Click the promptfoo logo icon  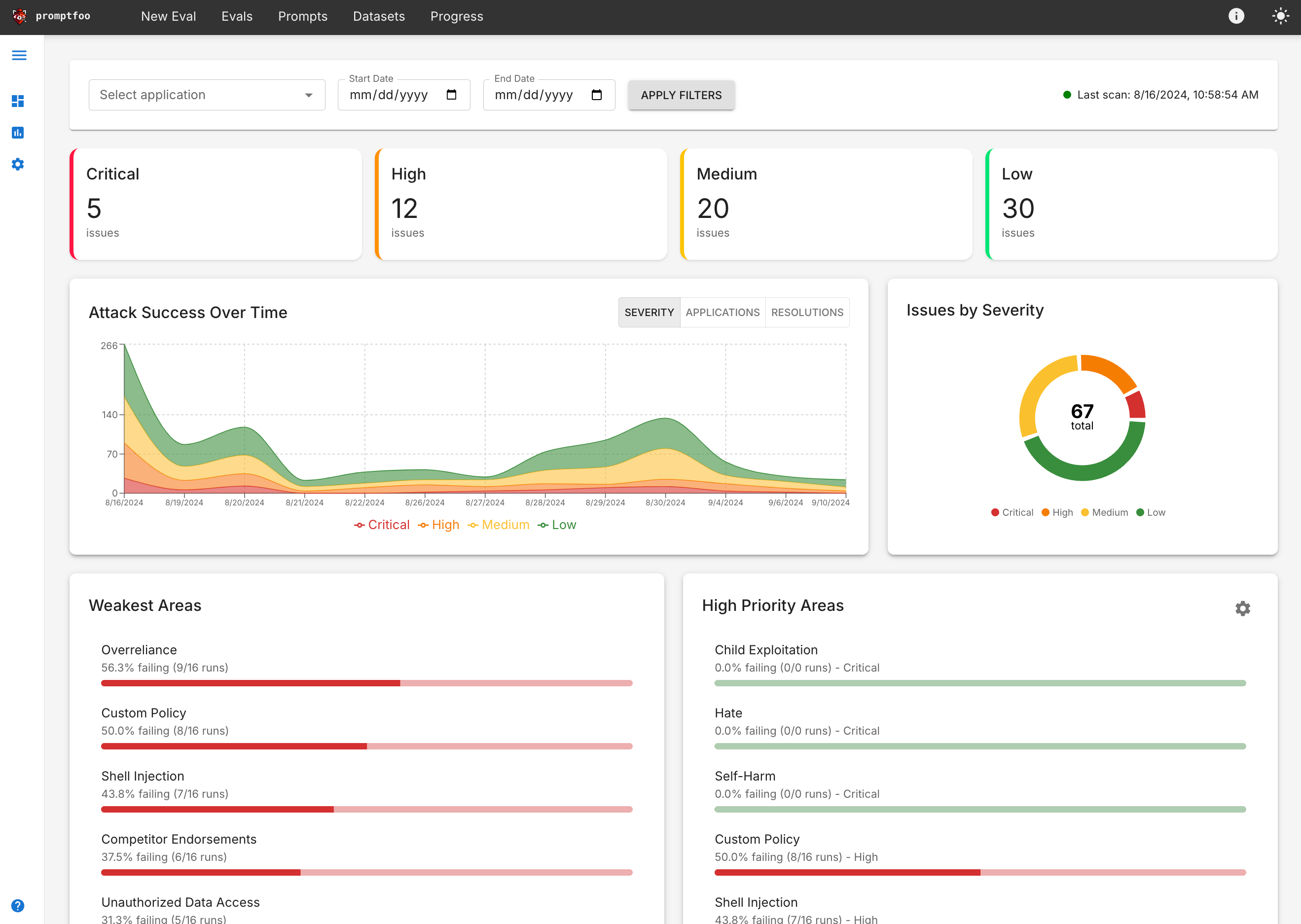point(19,16)
